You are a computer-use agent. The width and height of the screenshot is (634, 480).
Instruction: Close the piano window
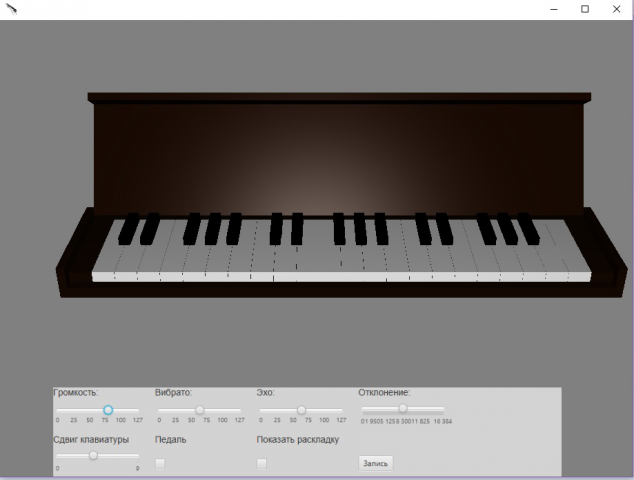pyautogui.click(x=616, y=9)
